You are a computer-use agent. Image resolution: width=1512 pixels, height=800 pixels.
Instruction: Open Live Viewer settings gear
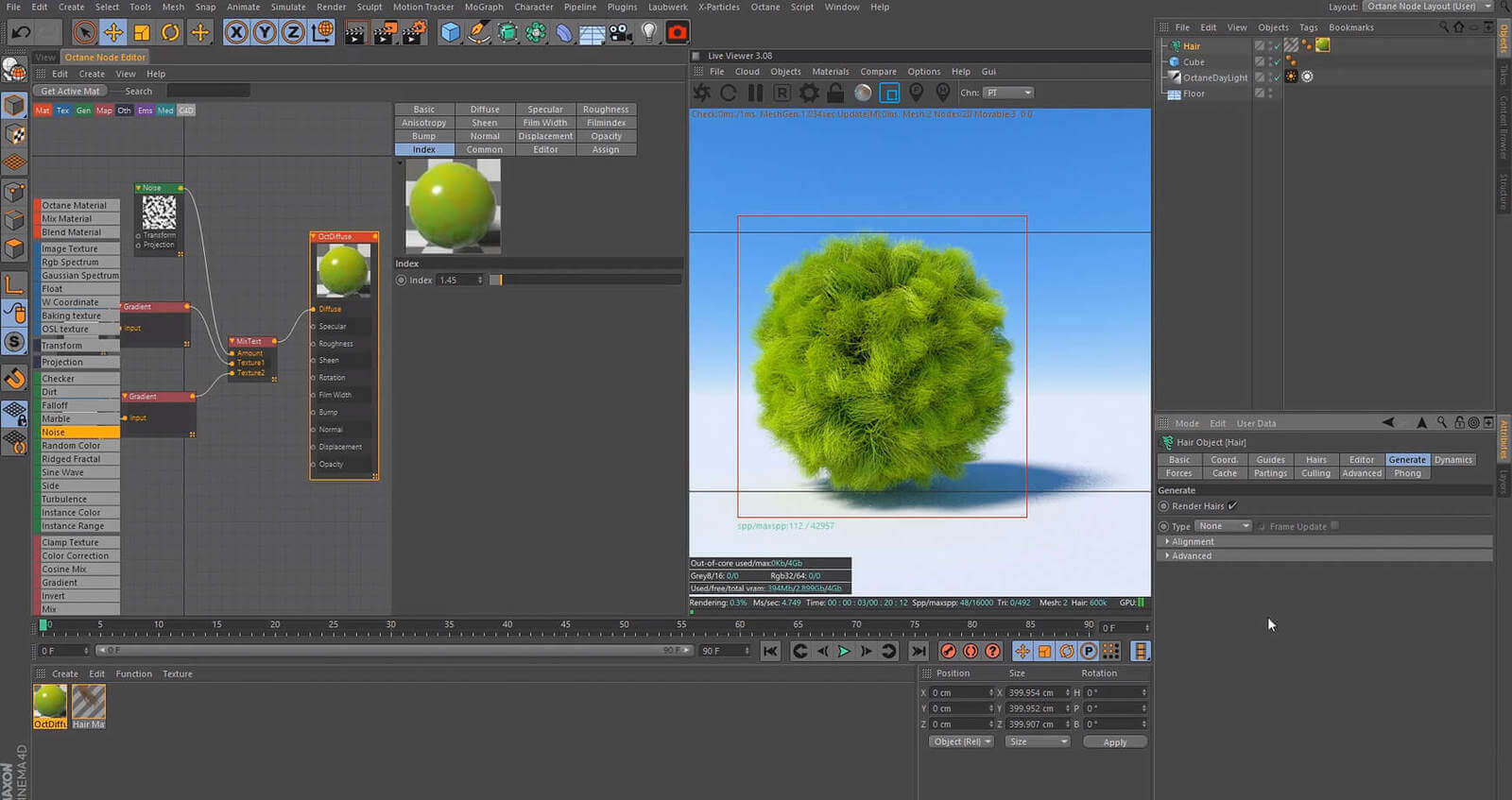809,93
